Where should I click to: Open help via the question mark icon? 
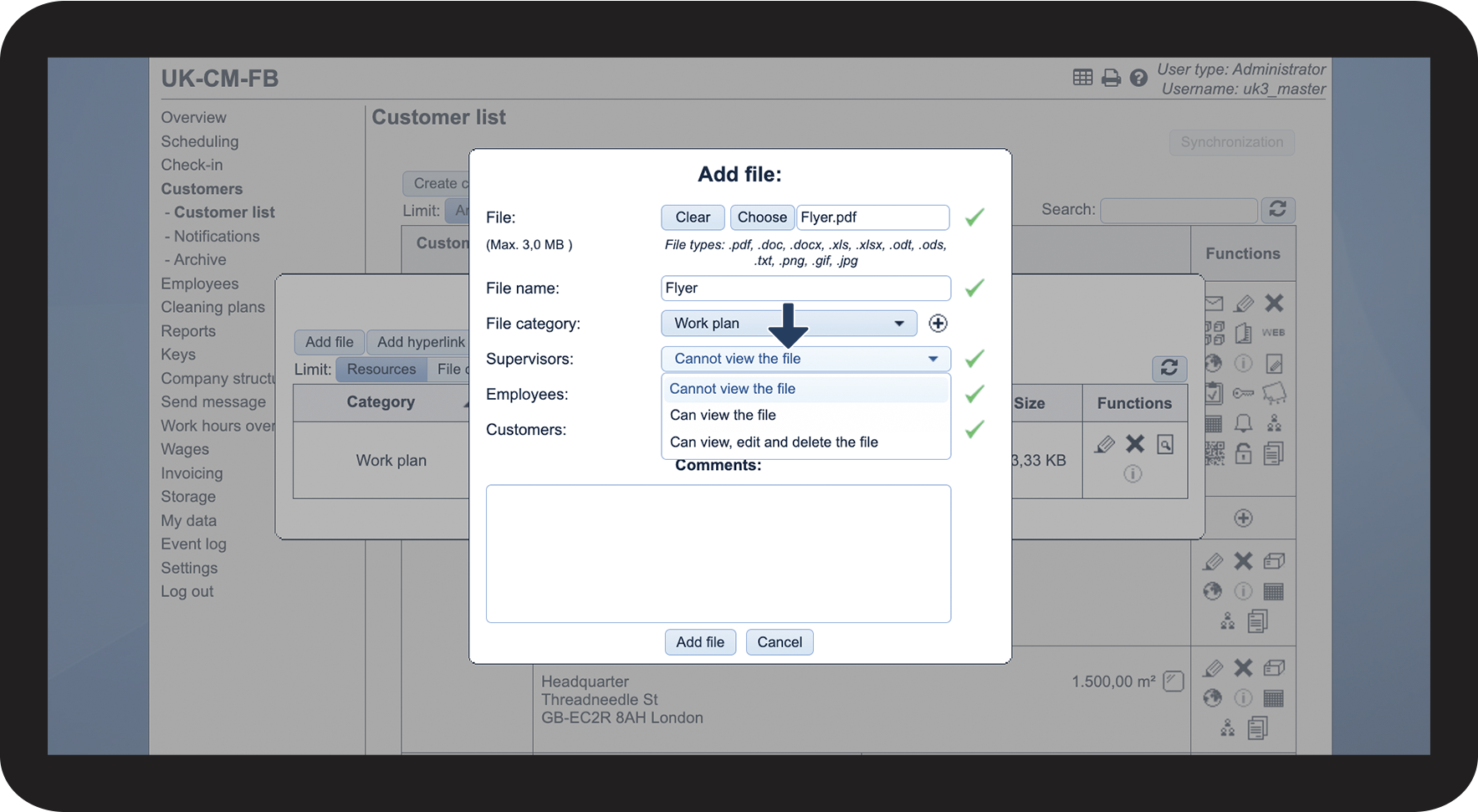1138,78
